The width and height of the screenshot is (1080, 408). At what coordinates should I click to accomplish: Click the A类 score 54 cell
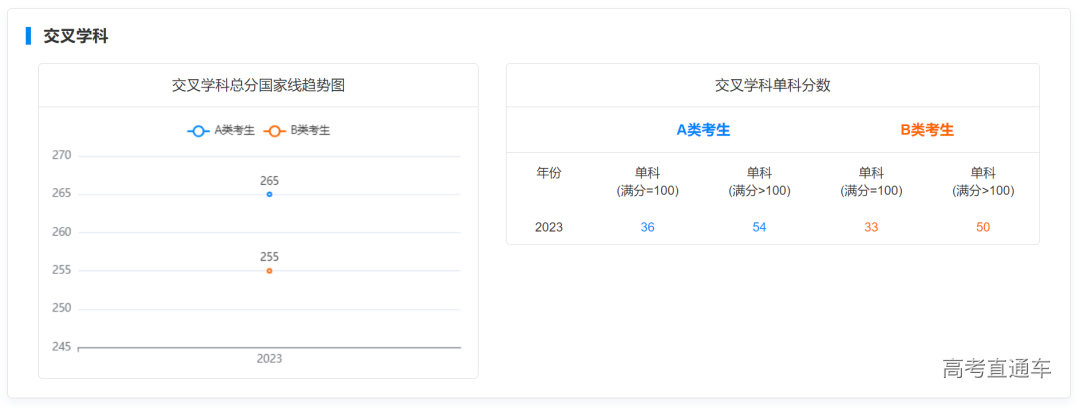[x=759, y=227]
